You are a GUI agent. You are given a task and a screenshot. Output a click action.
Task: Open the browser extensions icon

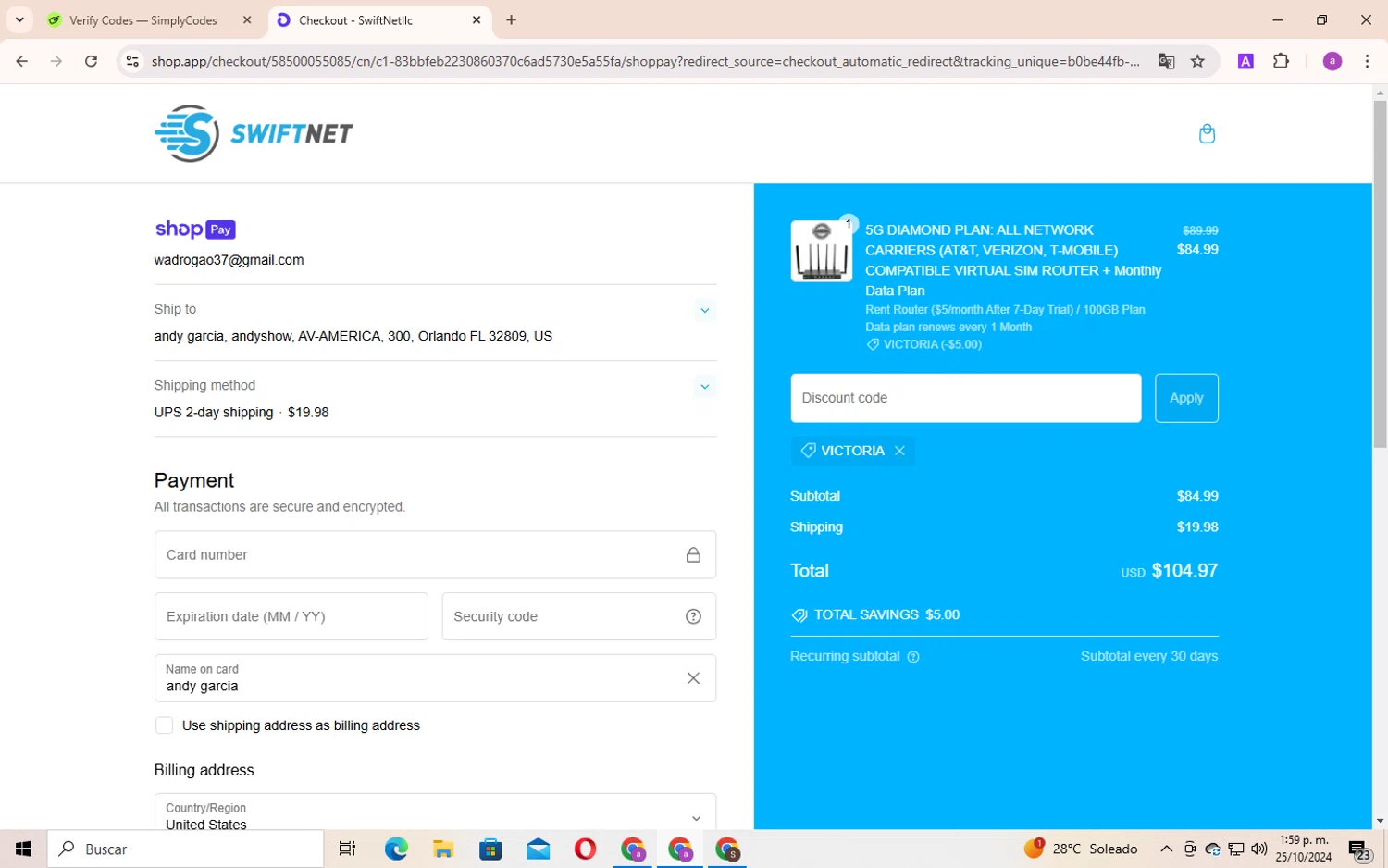coord(1281,61)
